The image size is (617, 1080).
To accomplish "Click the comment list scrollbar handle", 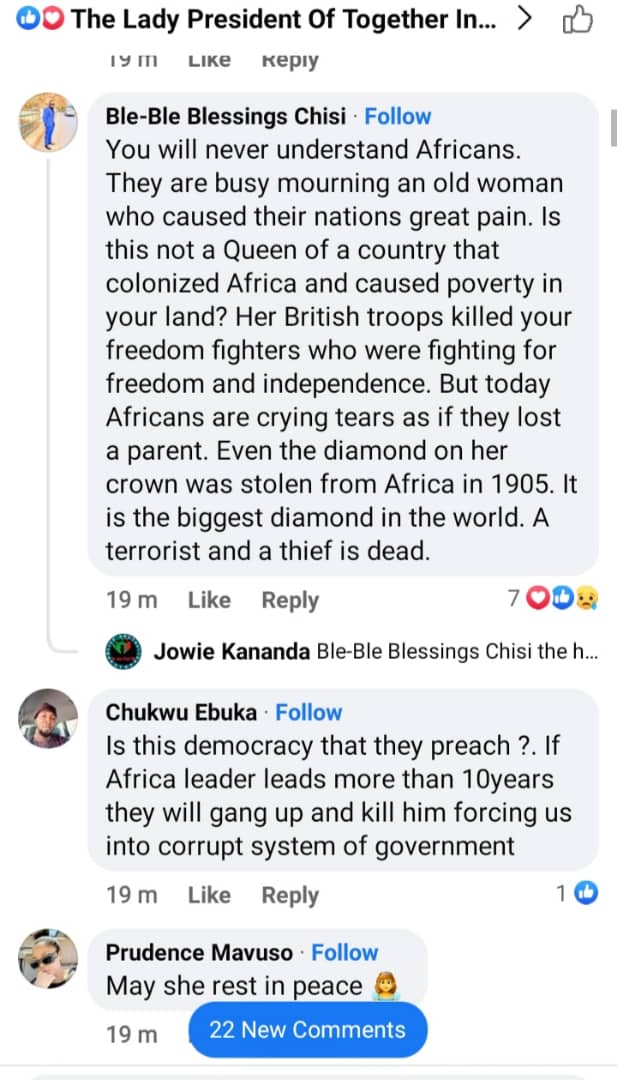I will (x=612, y=127).
